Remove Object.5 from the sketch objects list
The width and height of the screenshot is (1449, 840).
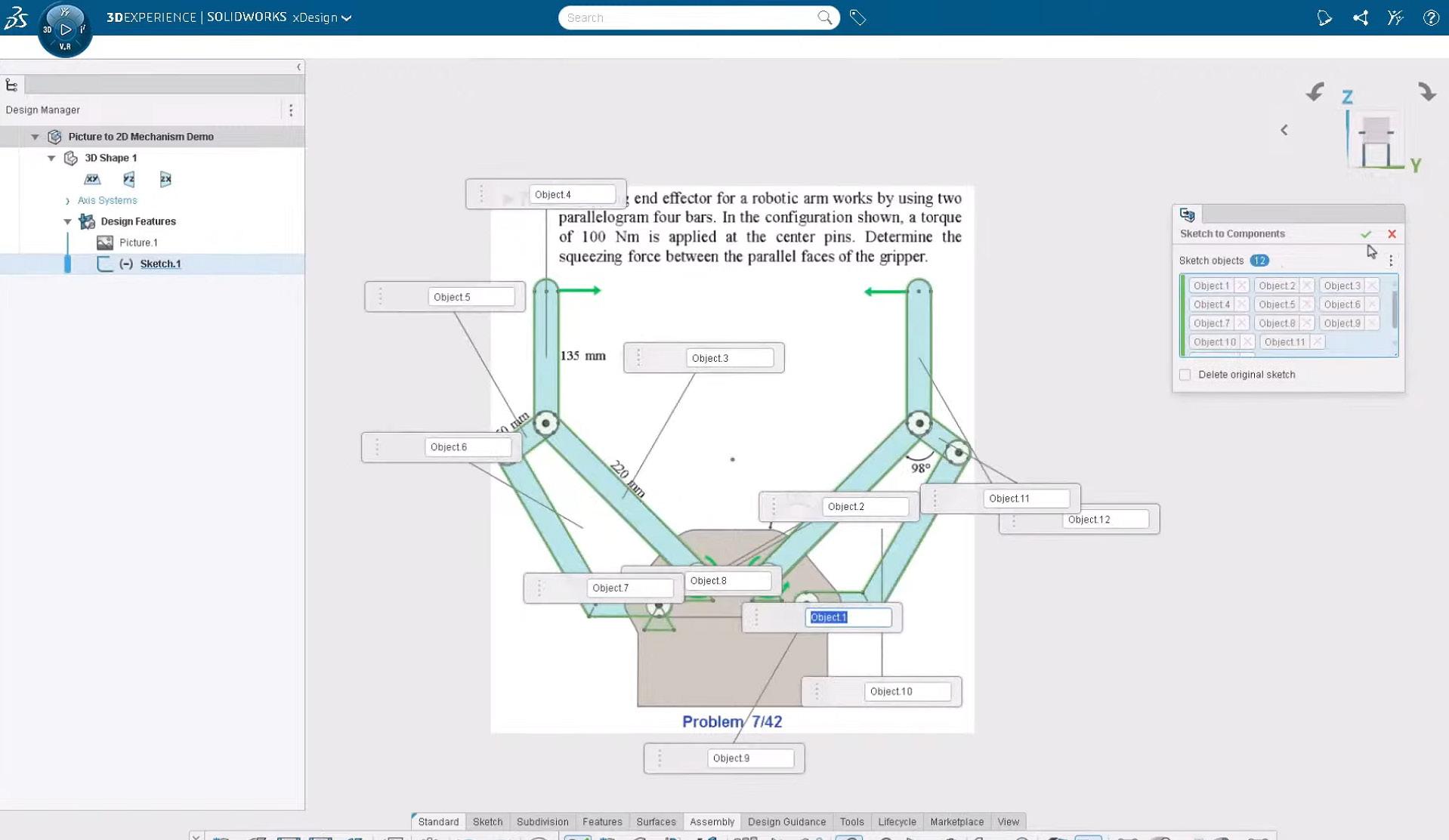click(1307, 304)
